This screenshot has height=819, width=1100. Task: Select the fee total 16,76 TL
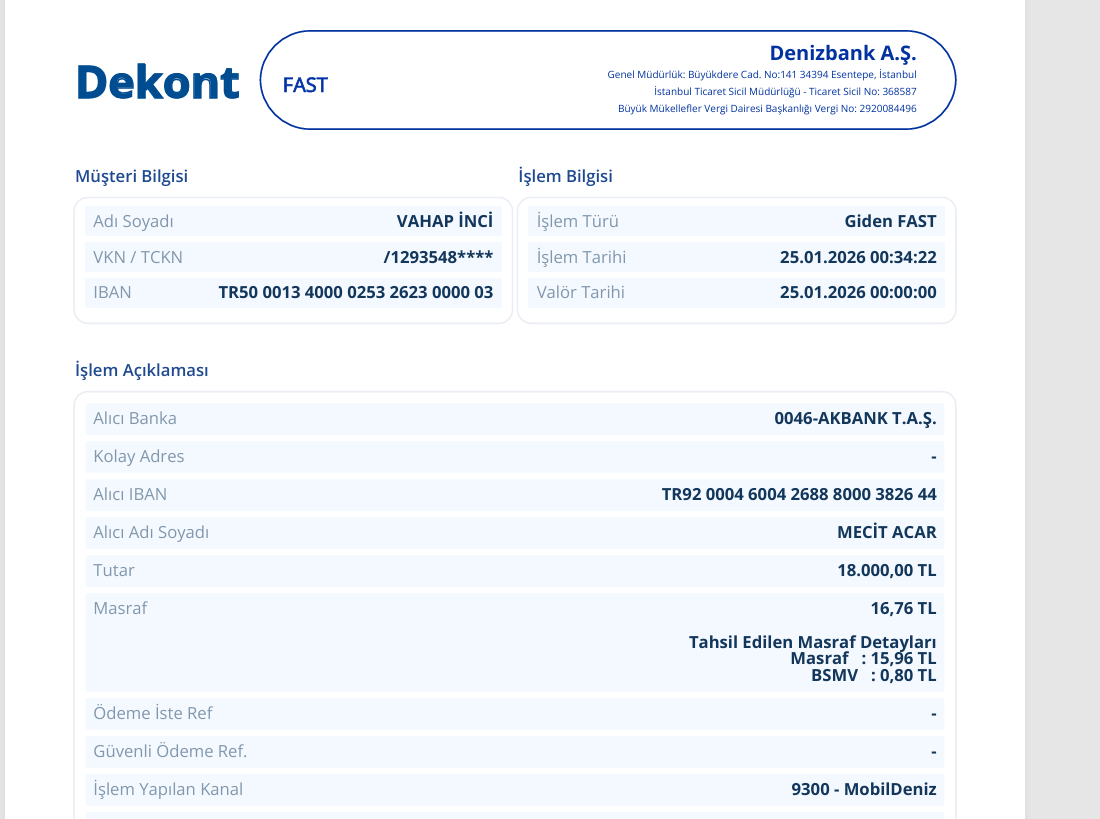(x=904, y=608)
